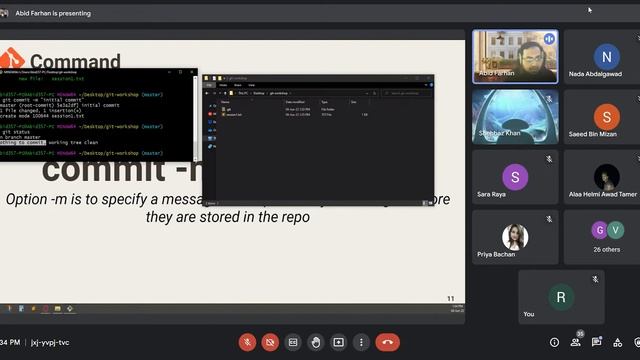The image size is (640, 360).
Task: Select the session1.txt file row
Action: coord(294,115)
